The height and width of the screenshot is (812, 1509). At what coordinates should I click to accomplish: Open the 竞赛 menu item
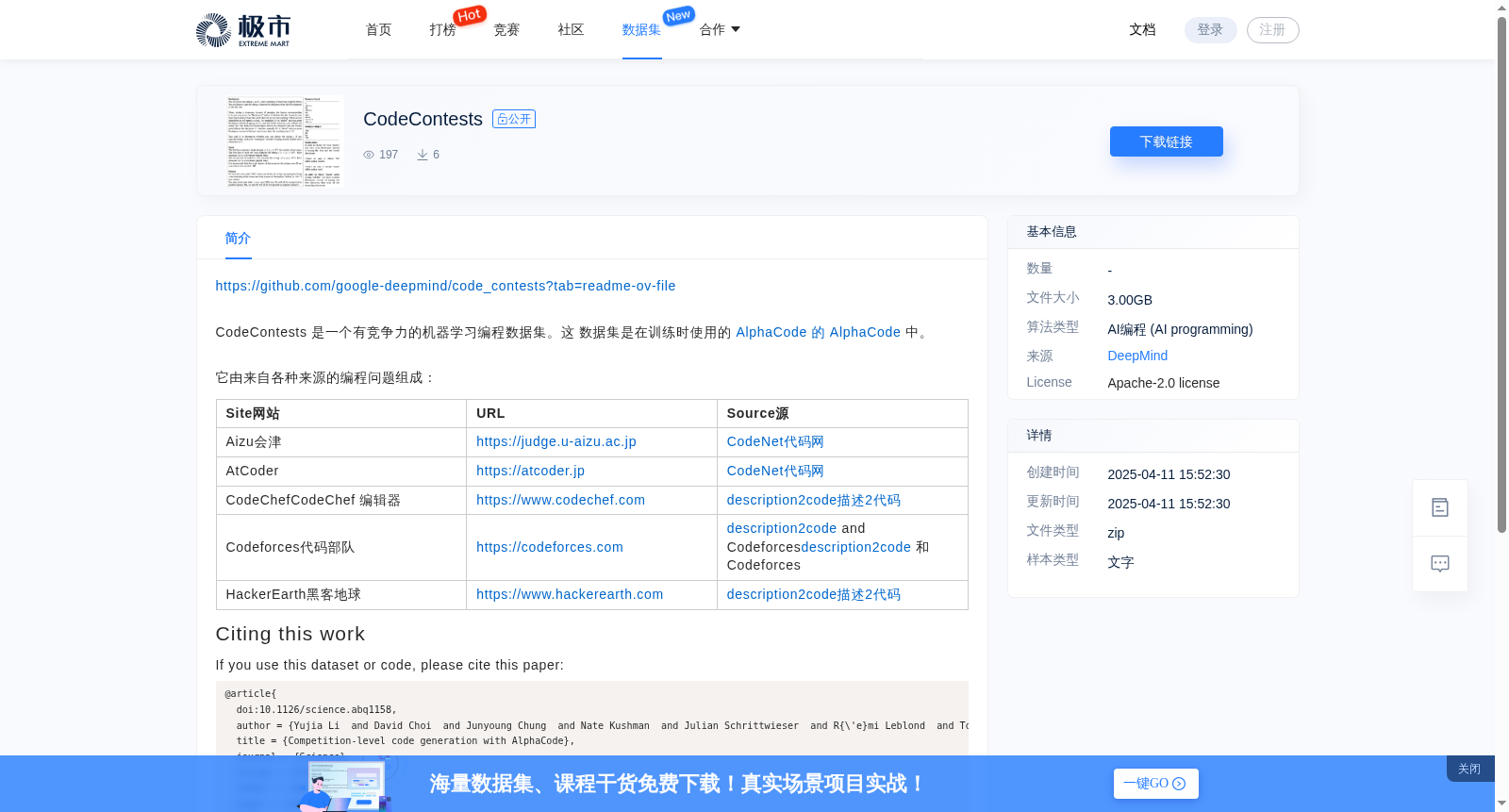(x=507, y=30)
